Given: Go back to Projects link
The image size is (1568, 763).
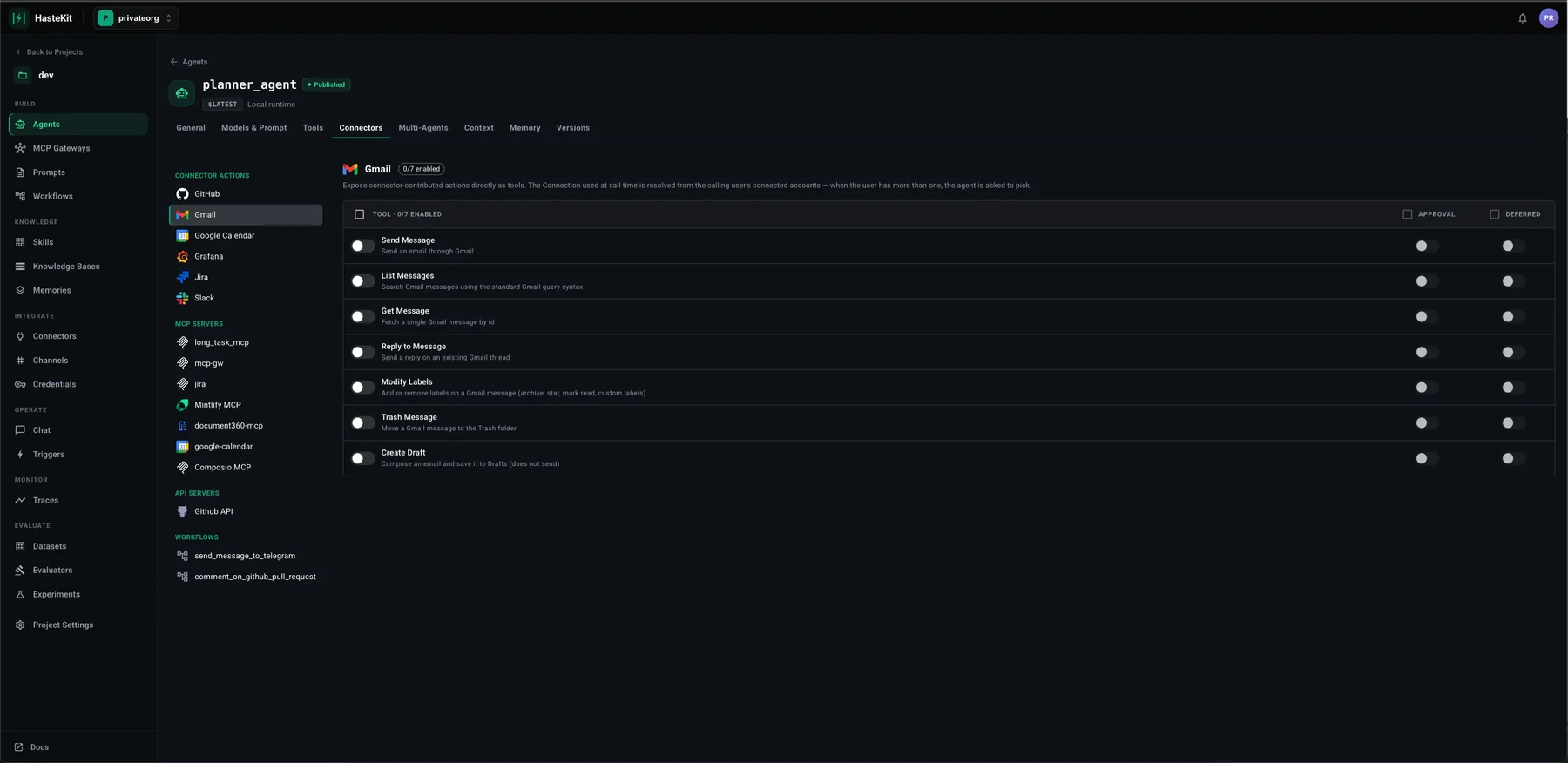Looking at the screenshot, I should [x=49, y=52].
